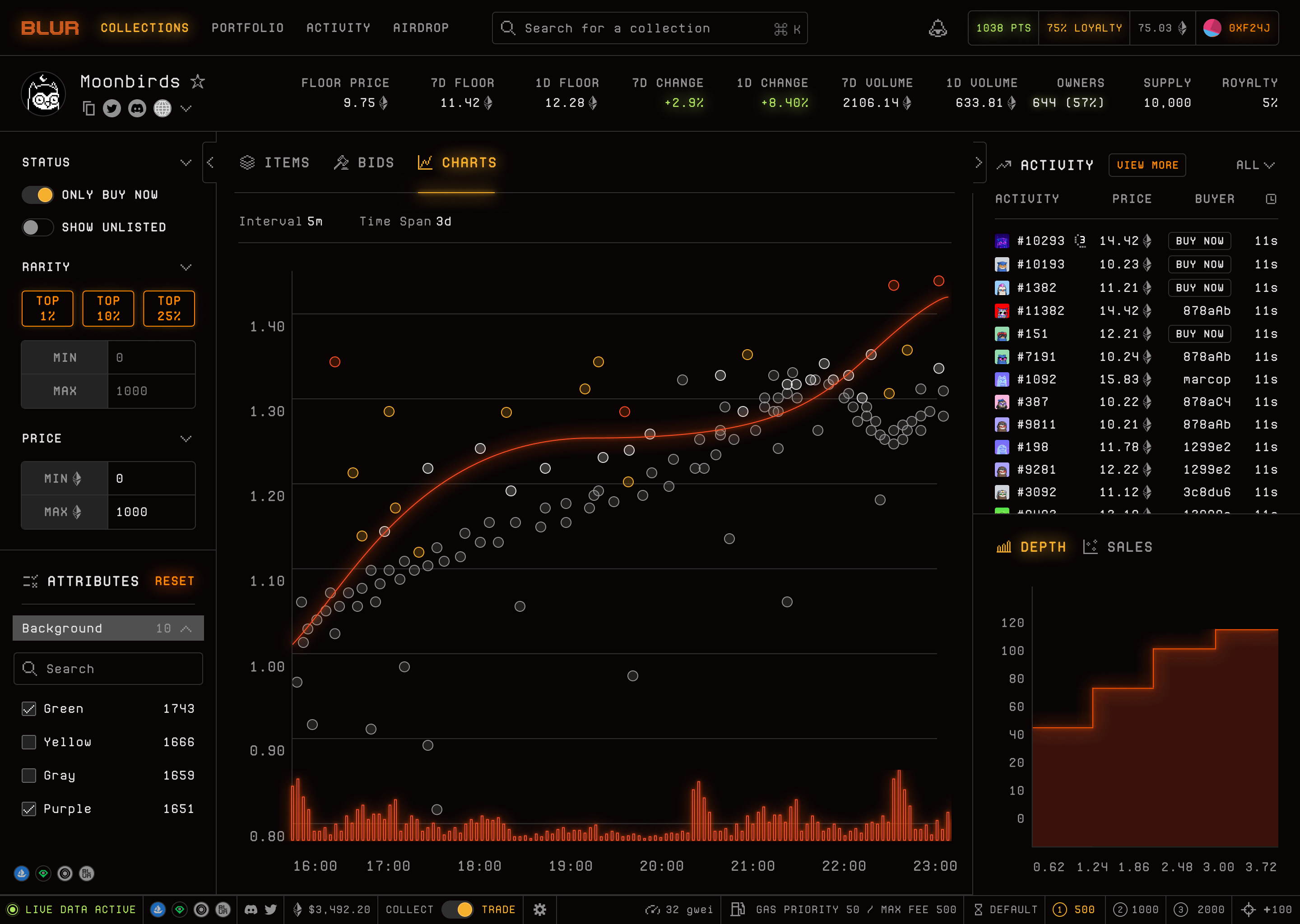This screenshot has width=1300, height=924.
Task: Open the Moonbirds website globe icon
Action: coord(162,108)
